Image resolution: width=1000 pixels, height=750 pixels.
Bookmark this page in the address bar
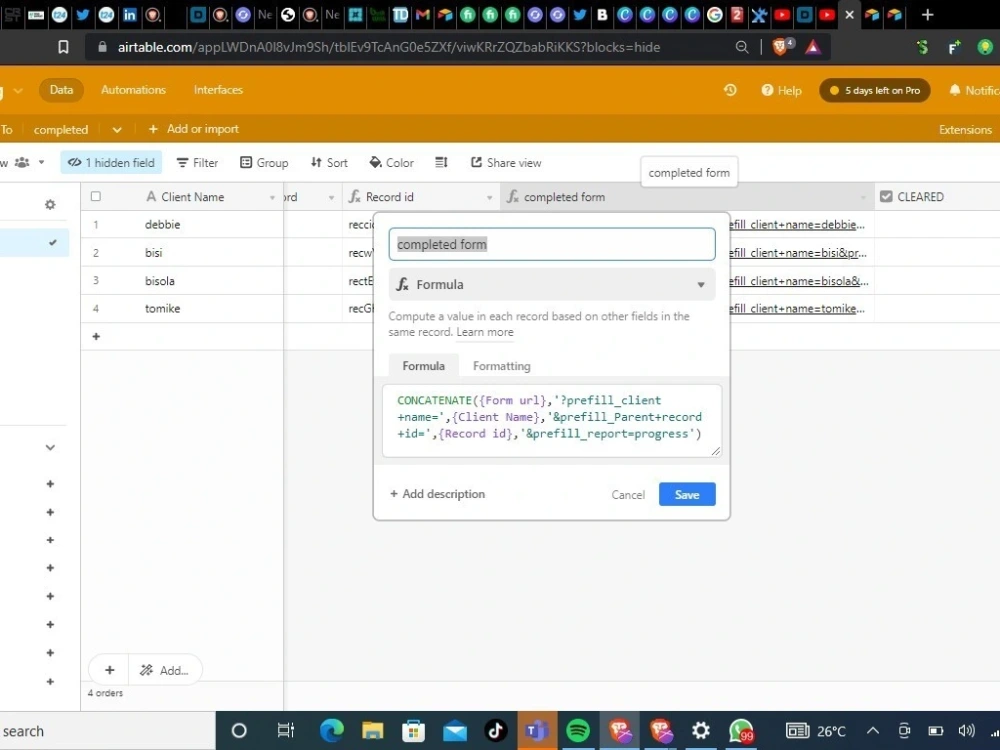click(63, 47)
